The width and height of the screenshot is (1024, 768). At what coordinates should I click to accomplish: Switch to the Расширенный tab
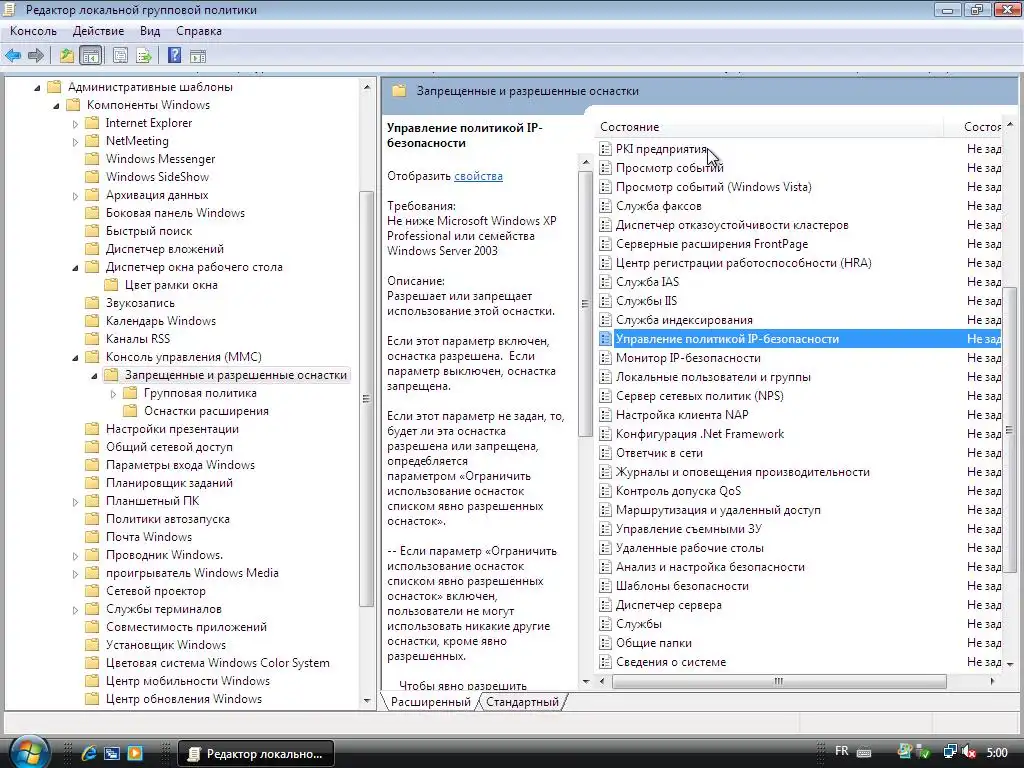pyautogui.click(x=430, y=702)
